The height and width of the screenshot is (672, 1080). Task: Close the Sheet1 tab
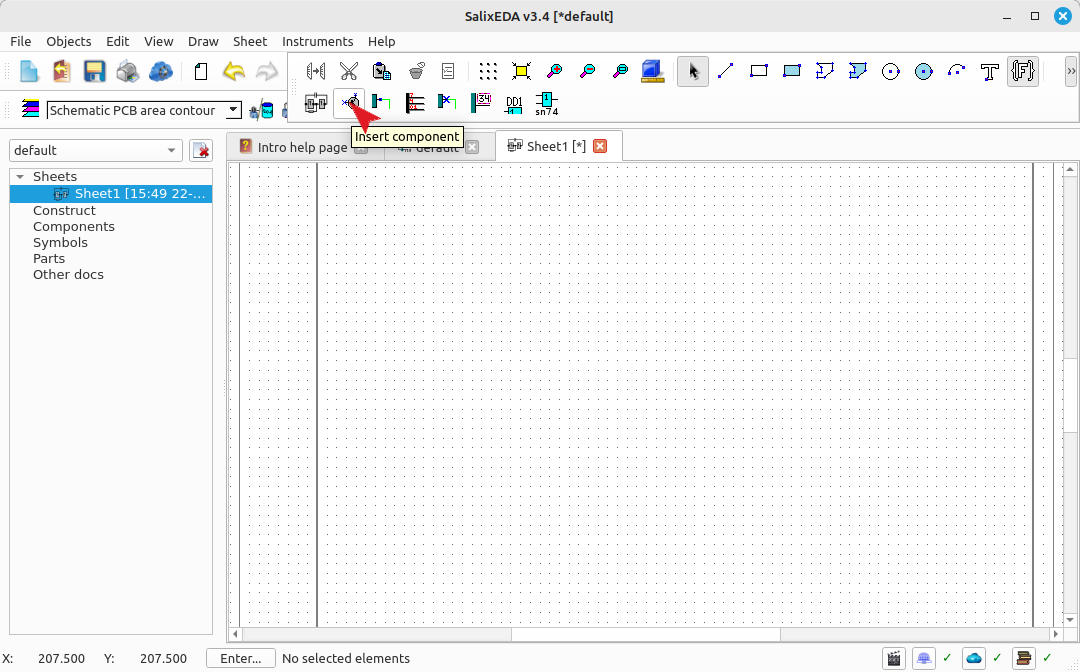tap(601, 146)
